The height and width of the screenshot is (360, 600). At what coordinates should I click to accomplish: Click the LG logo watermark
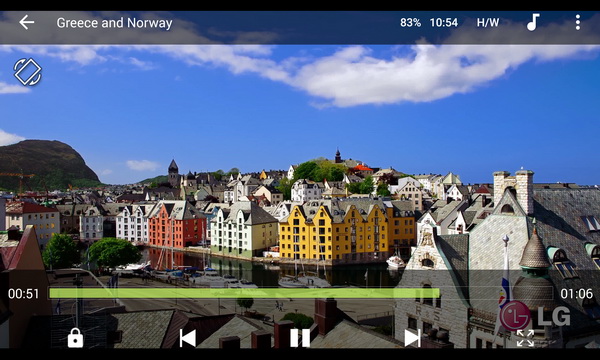pyautogui.click(x=535, y=316)
